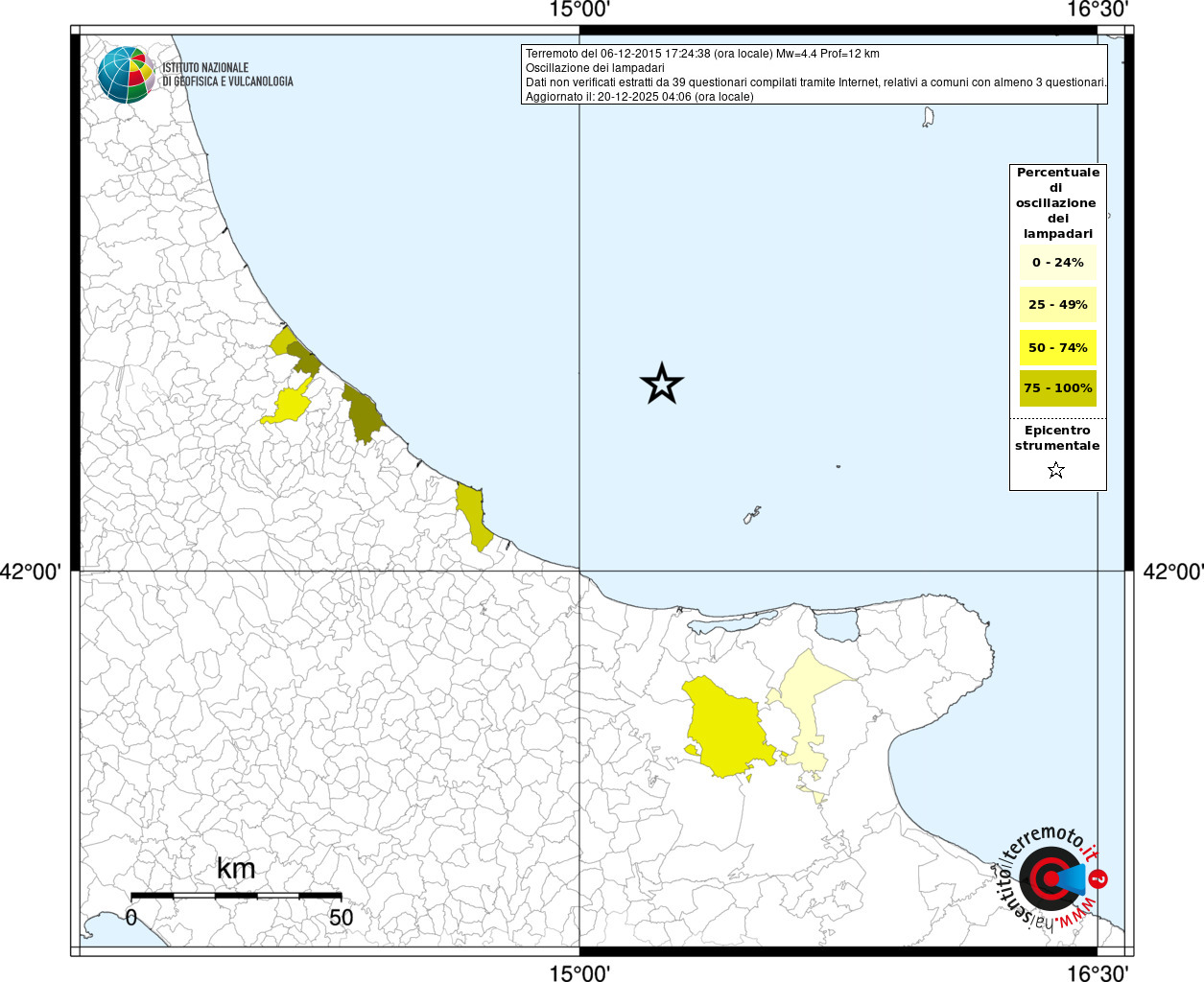The width and height of the screenshot is (1204, 982).
Task: Select the 0 - 24% legend swatch
Action: pos(1057,263)
